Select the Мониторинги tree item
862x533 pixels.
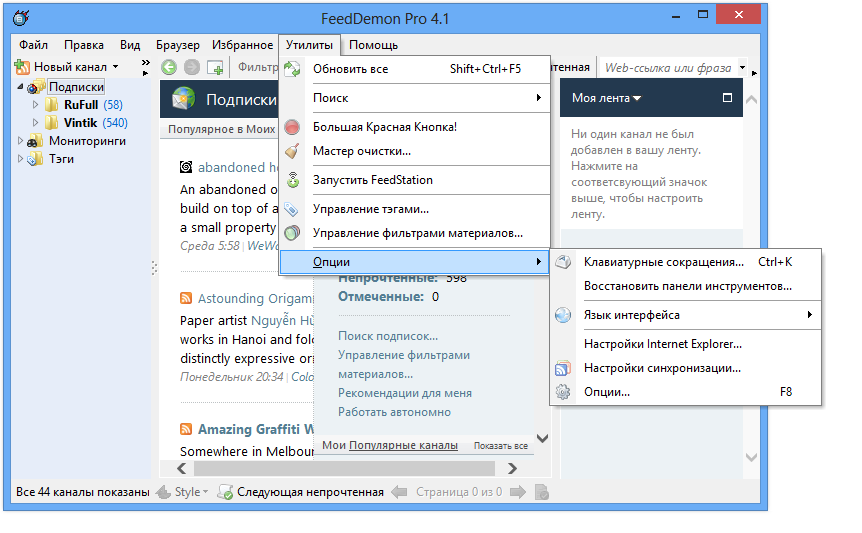(x=87, y=141)
